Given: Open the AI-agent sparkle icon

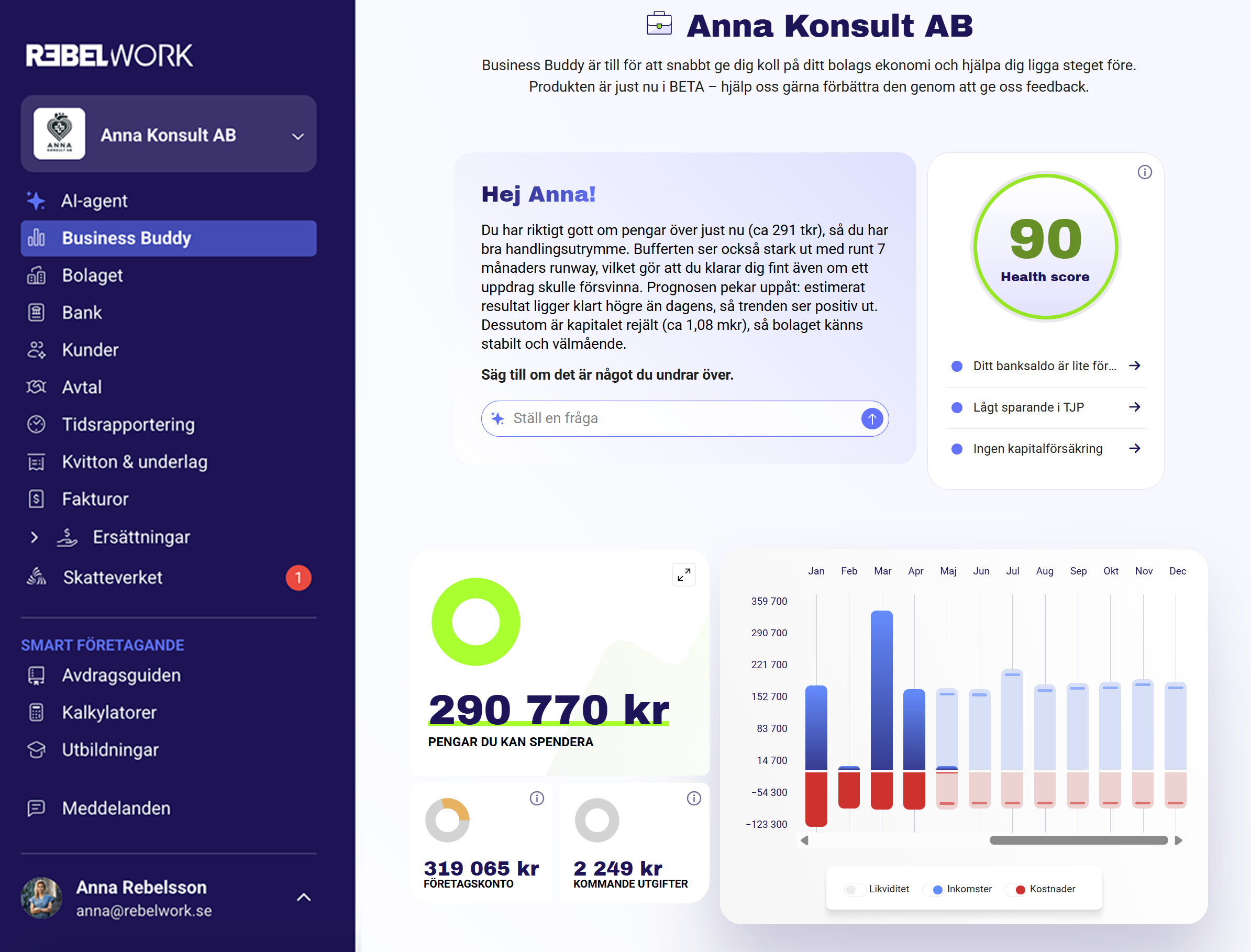Looking at the screenshot, I should pyautogui.click(x=36, y=201).
